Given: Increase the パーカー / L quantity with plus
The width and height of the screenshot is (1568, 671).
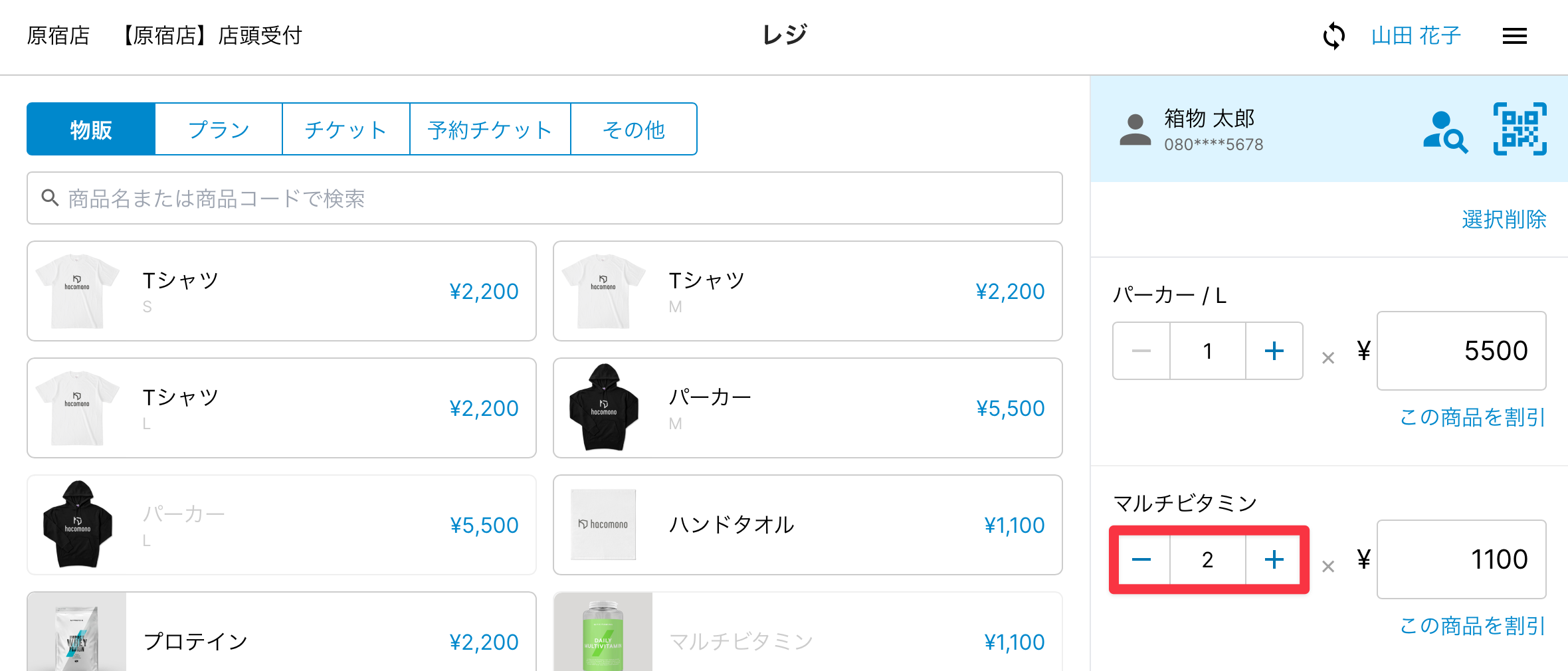Looking at the screenshot, I should pyautogui.click(x=1274, y=351).
